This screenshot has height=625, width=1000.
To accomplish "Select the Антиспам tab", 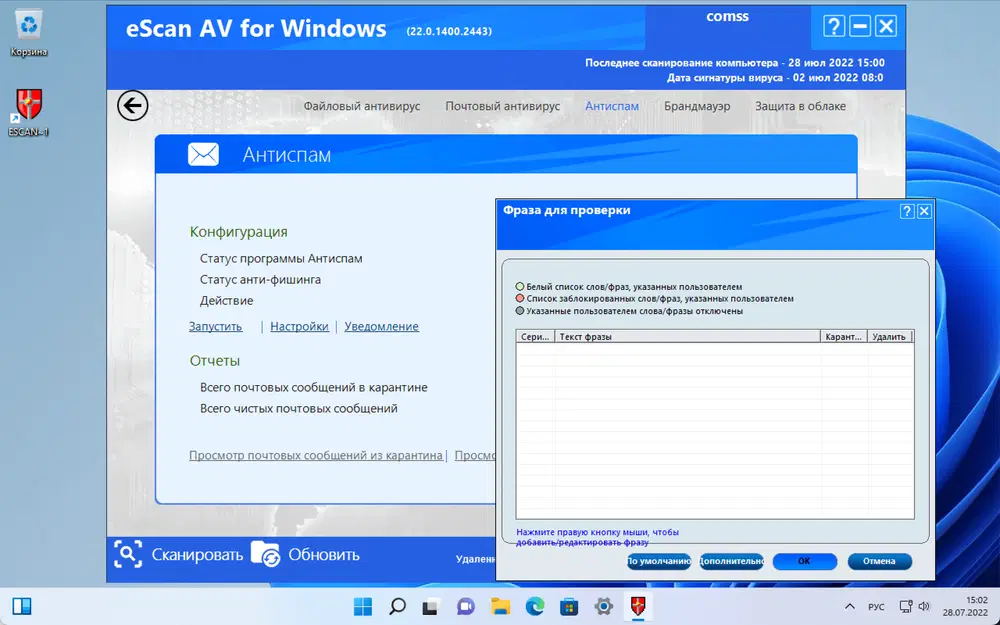I will click(612, 106).
